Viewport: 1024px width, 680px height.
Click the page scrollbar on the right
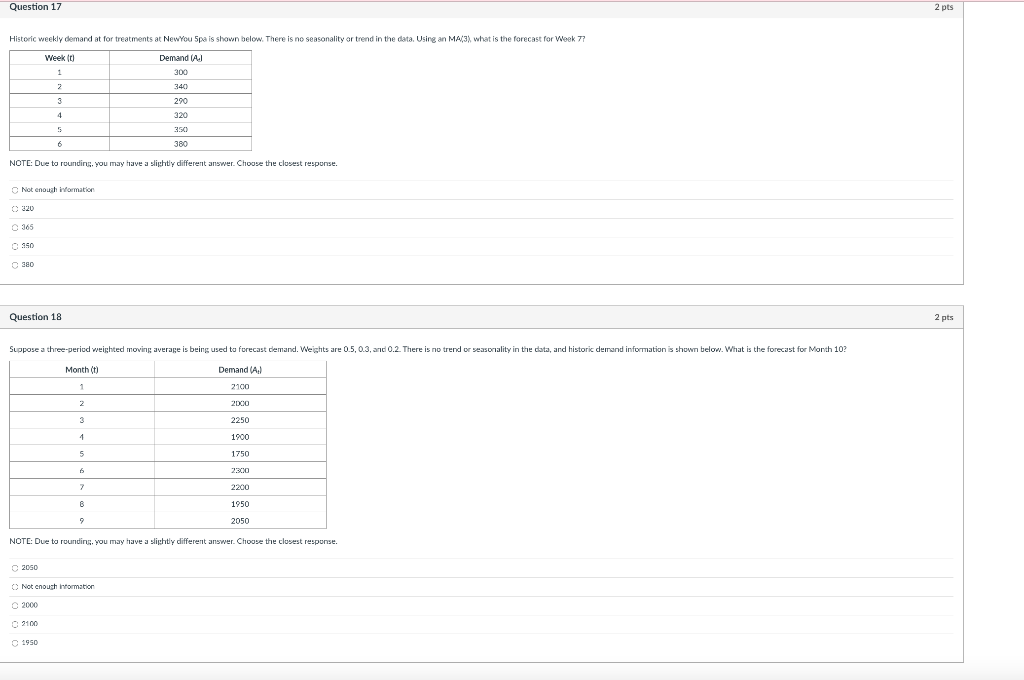1019,340
